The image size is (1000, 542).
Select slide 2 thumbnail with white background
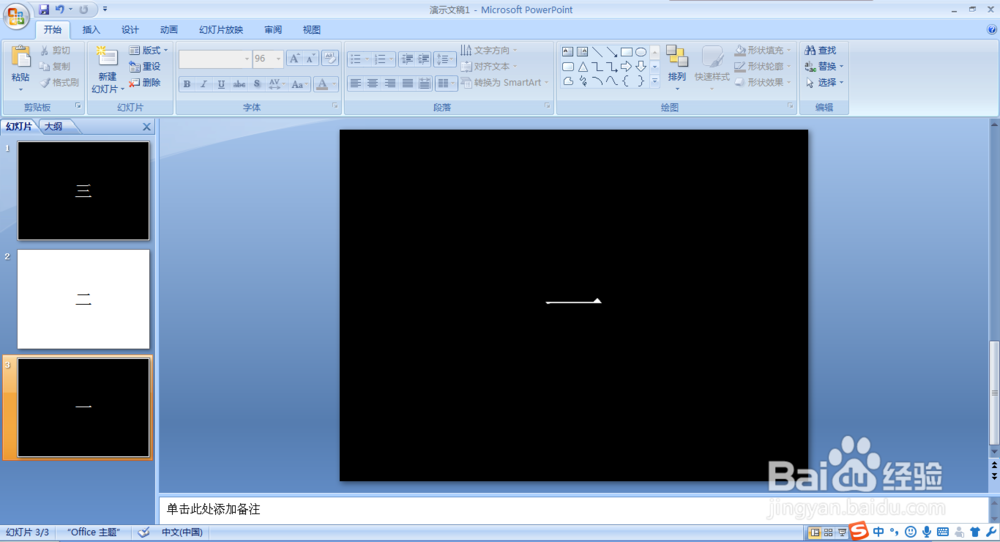coord(84,299)
